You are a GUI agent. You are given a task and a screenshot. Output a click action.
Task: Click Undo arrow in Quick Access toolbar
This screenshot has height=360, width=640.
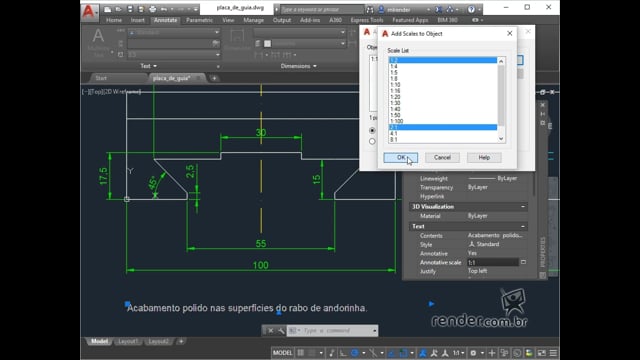click(x=164, y=9)
